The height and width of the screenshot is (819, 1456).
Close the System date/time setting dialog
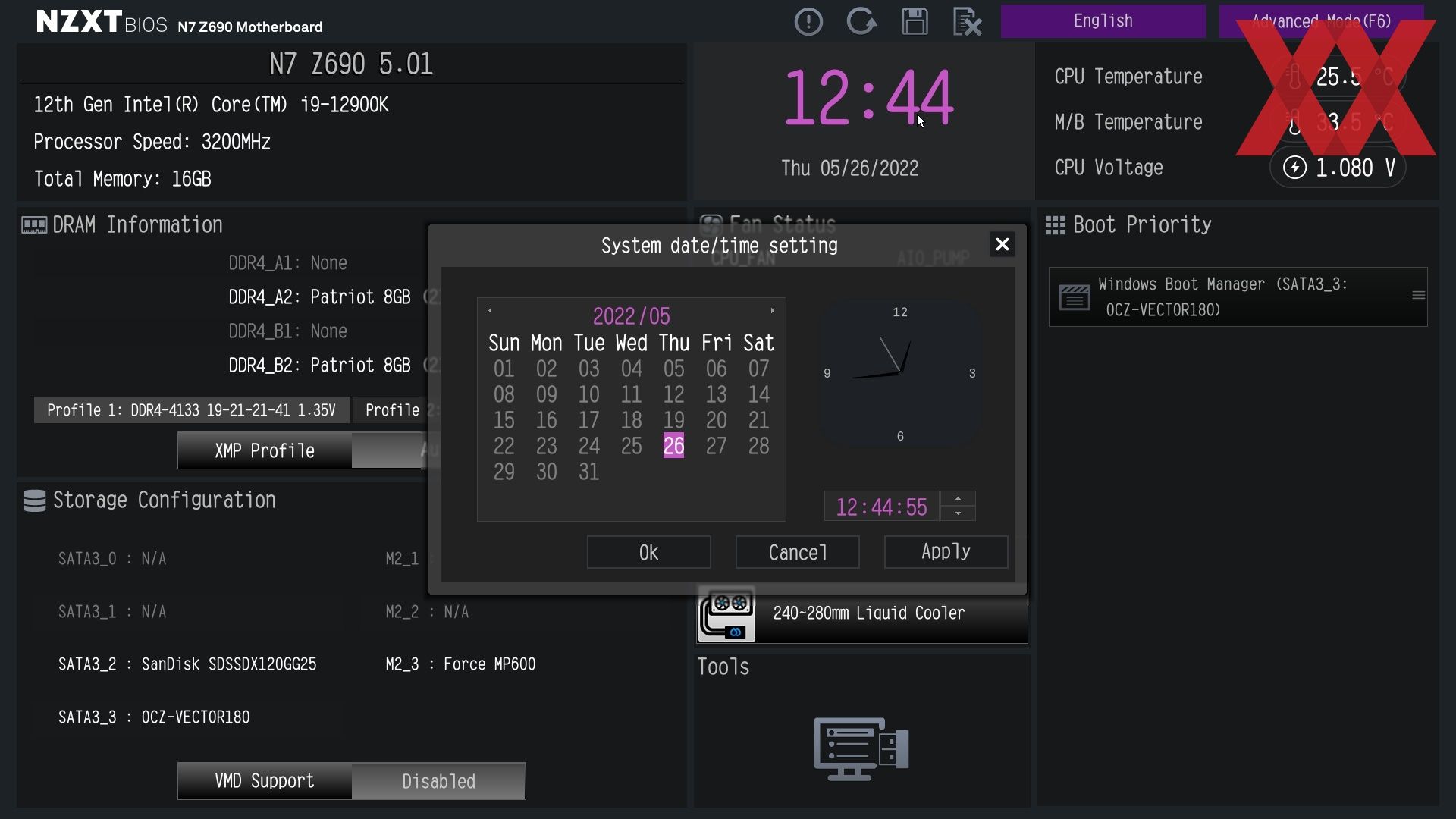pos(1002,244)
